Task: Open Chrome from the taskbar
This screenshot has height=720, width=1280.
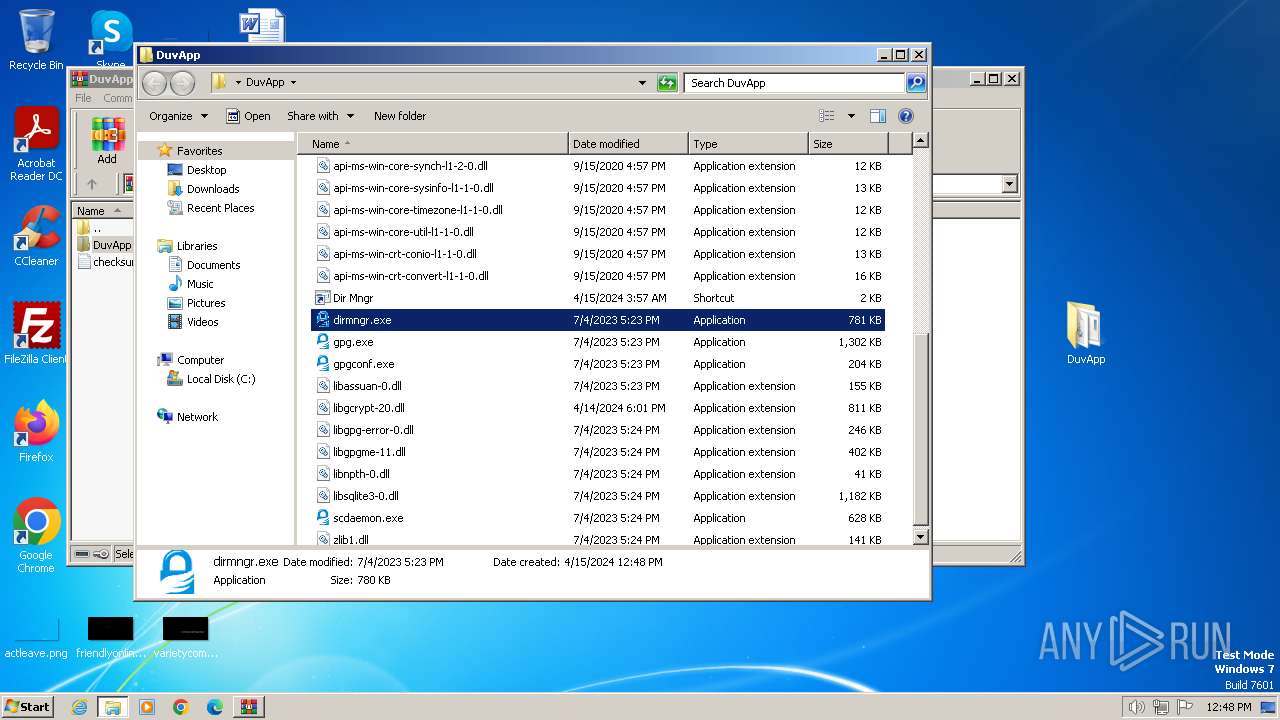Action: 181,707
